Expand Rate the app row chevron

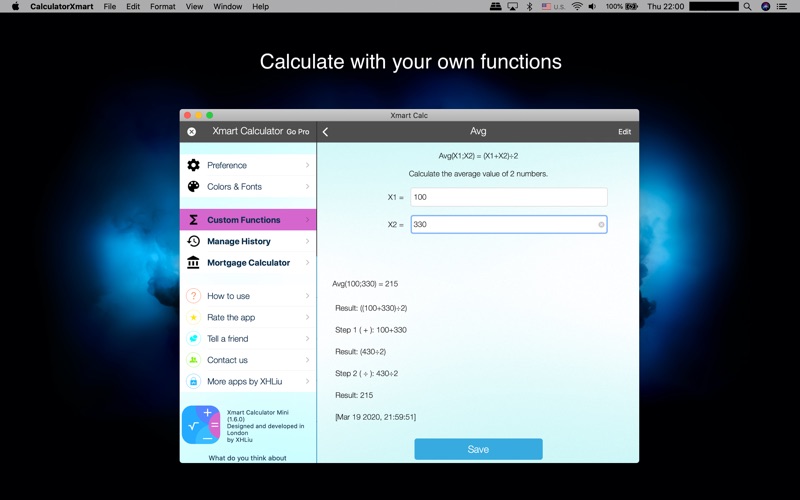tap(308, 317)
